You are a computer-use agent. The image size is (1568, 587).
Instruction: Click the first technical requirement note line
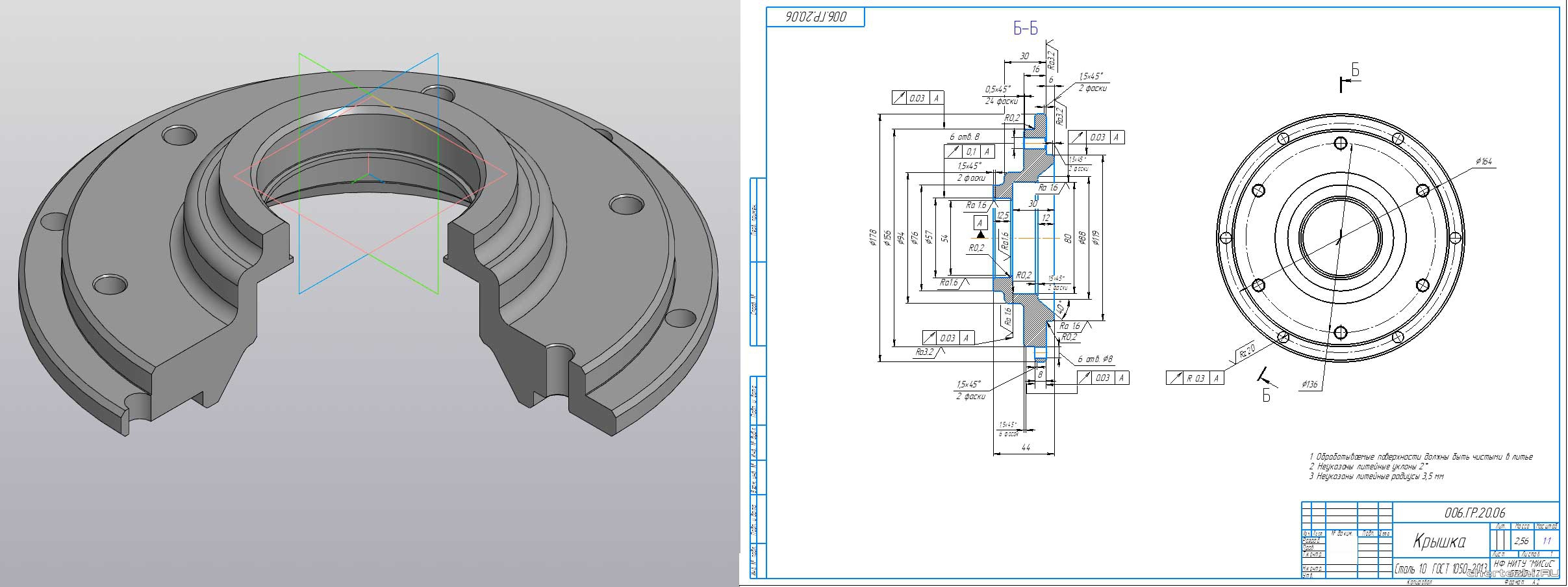tap(1421, 457)
